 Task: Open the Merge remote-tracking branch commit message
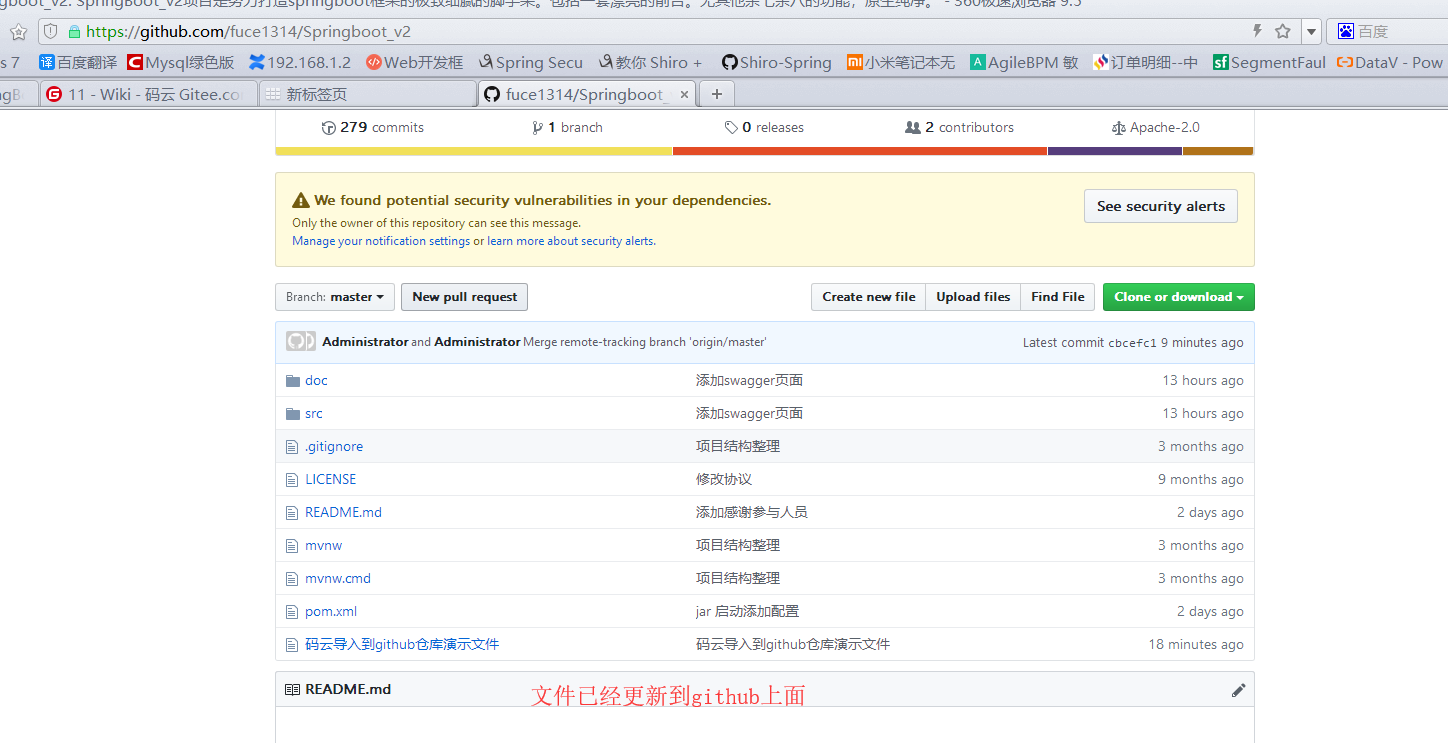[x=645, y=342]
